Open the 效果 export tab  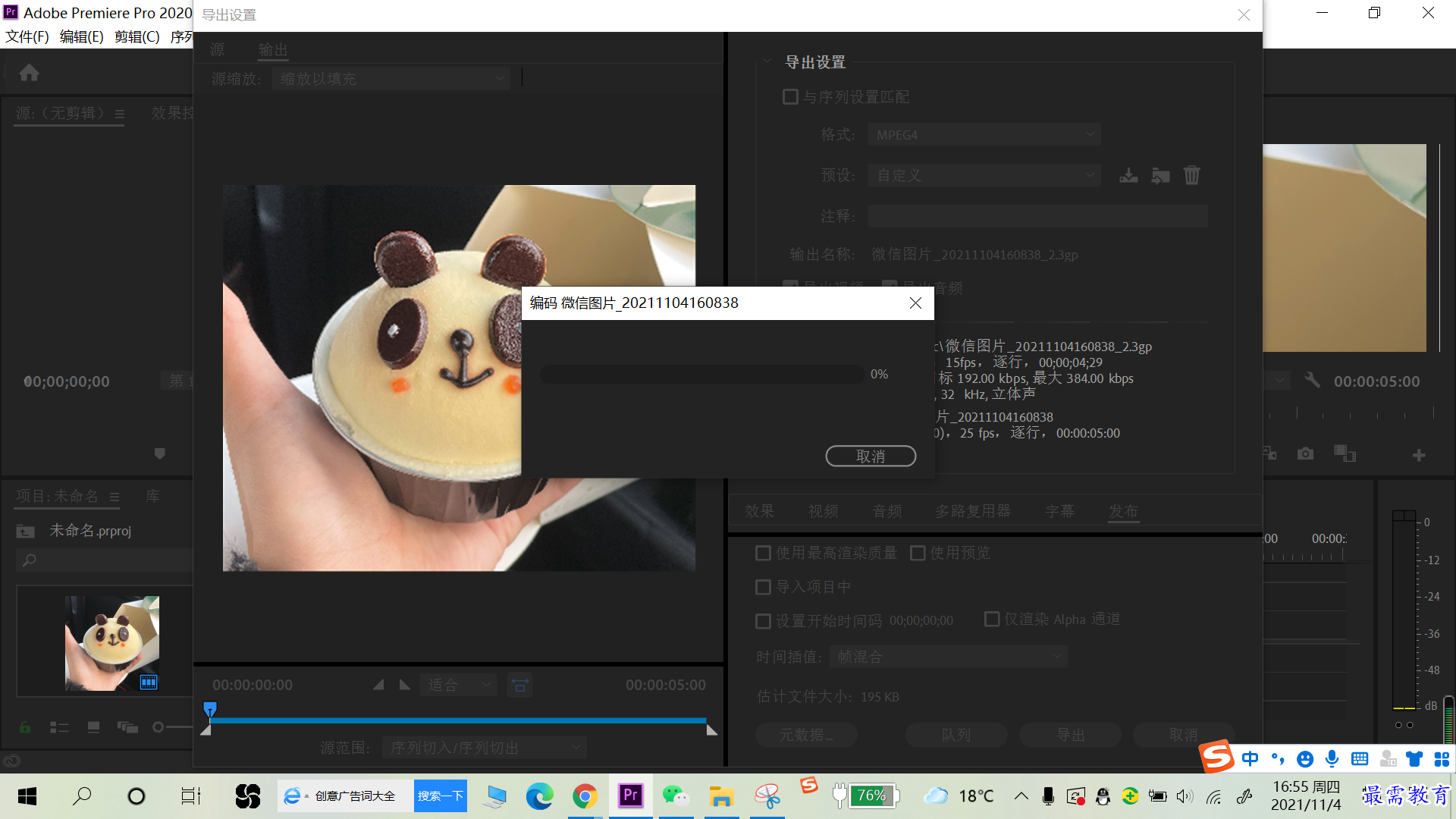(759, 511)
